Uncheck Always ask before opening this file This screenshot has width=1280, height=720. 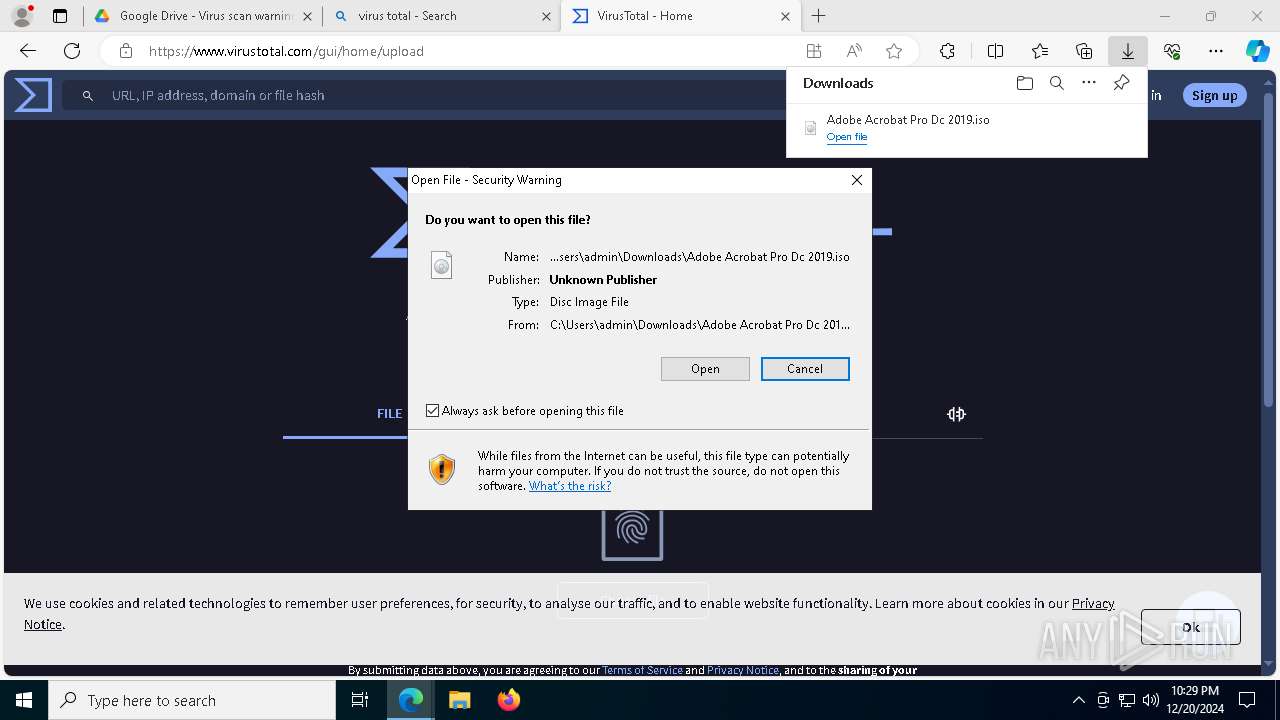(432, 411)
